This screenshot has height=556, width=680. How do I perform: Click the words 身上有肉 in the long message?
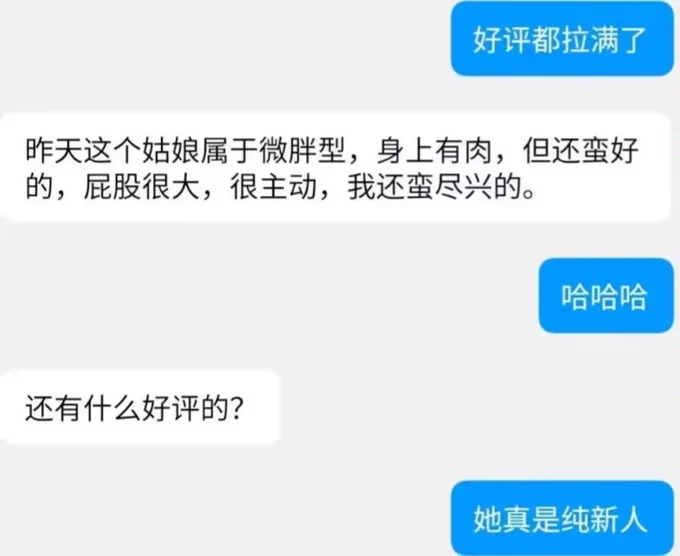435,150
